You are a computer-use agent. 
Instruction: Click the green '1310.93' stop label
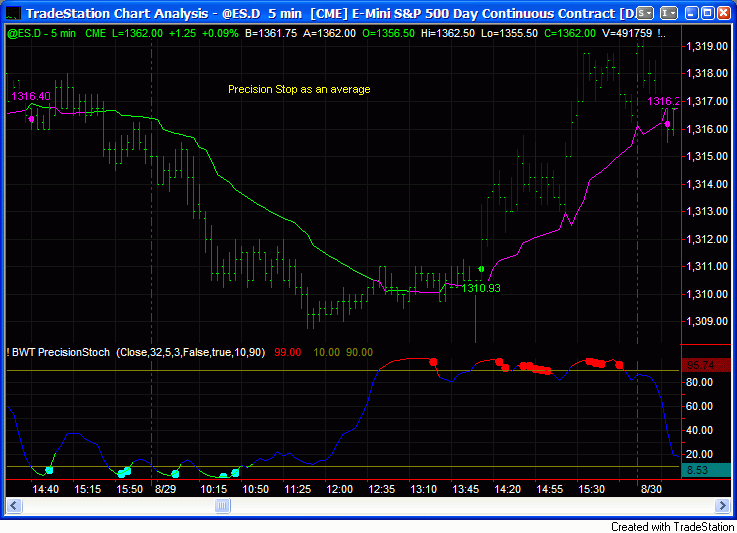click(481, 288)
